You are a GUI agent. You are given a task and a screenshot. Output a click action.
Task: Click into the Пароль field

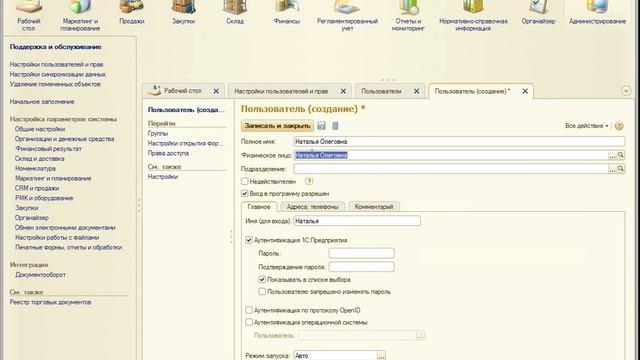pyautogui.click(x=362, y=253)
